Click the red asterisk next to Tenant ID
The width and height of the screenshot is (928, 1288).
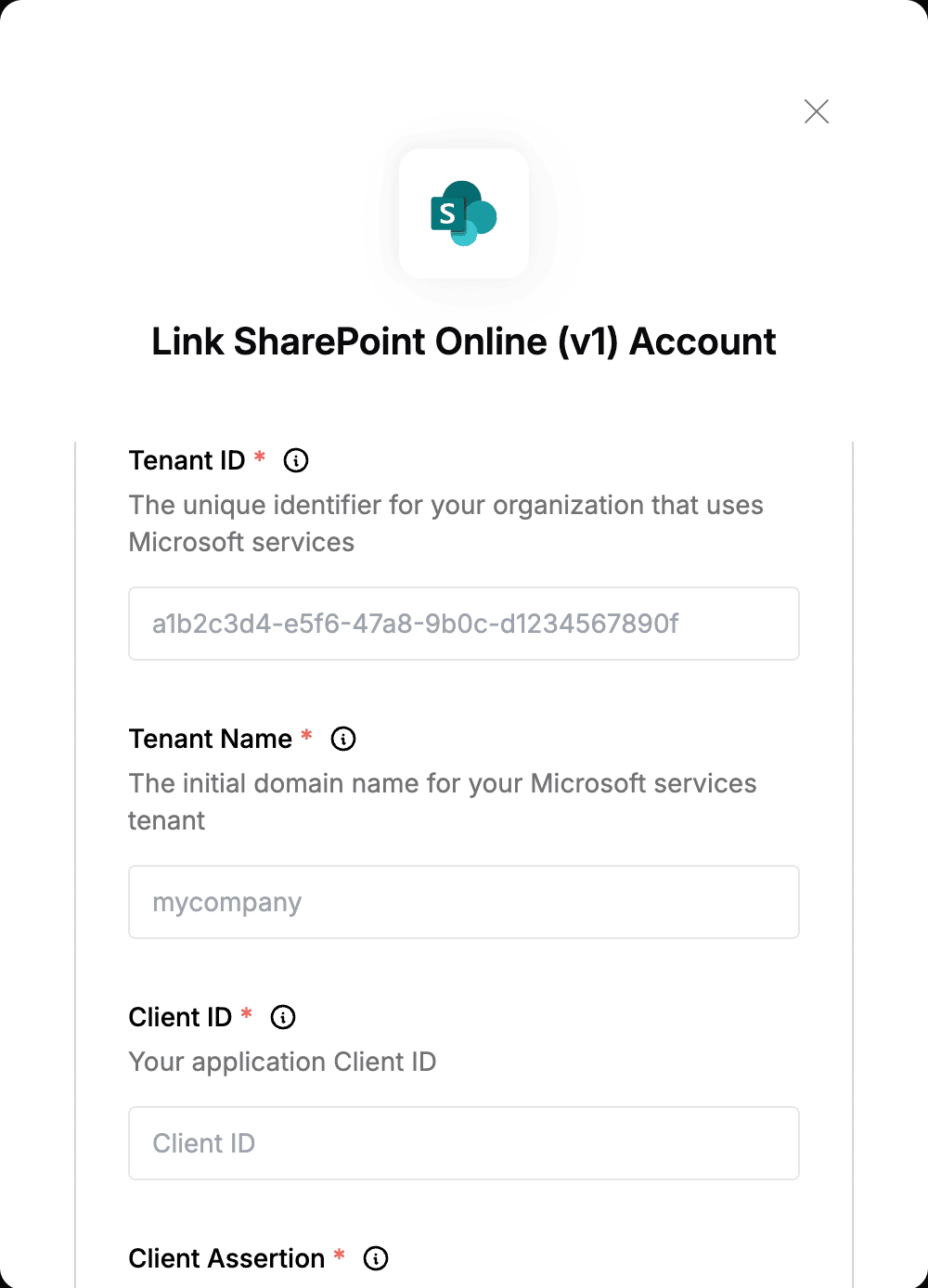pyautogui.click(x=260, y=456)
